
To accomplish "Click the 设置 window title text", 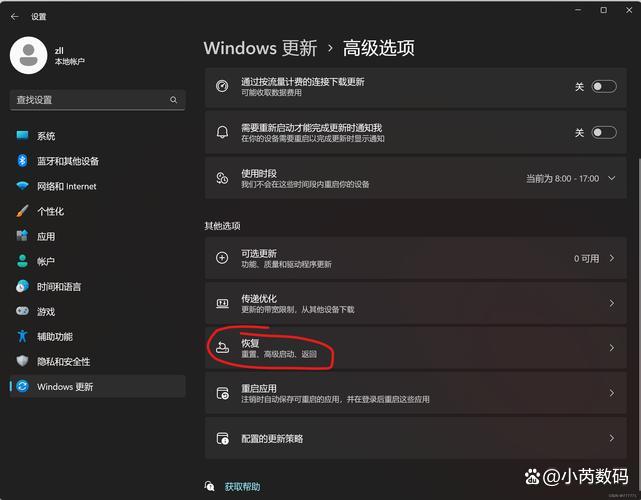I will click(38, 17).
